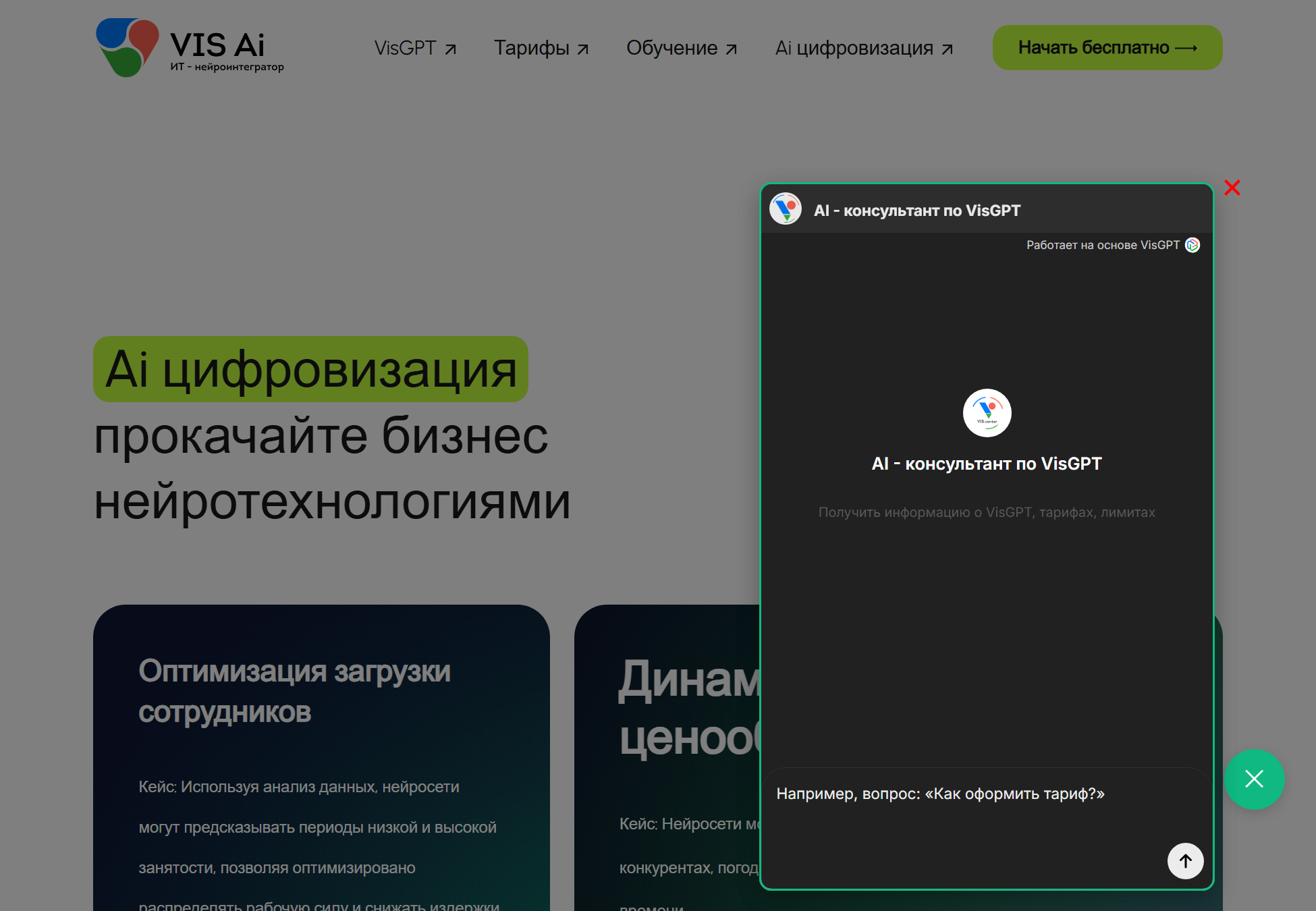Click the «Начать бесплатно» button
Screen dimensions: 1316x911
(1107, 47)
